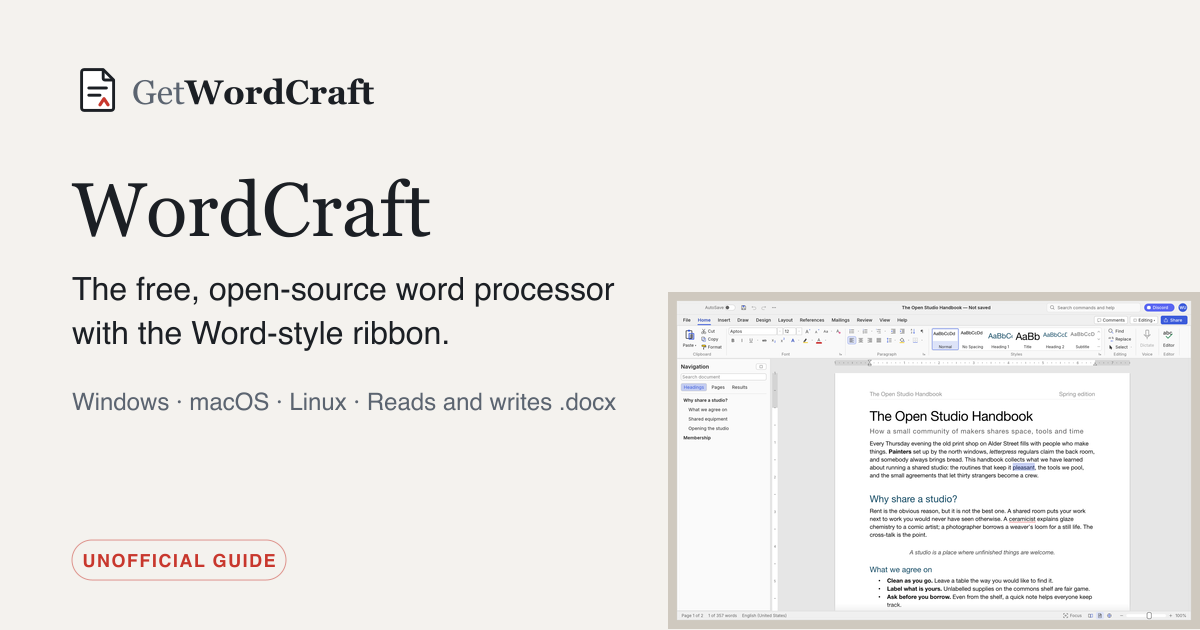Toggle Bold formatting
The width and height of the screenshot is (1200, 630).
tap(733, 340)
